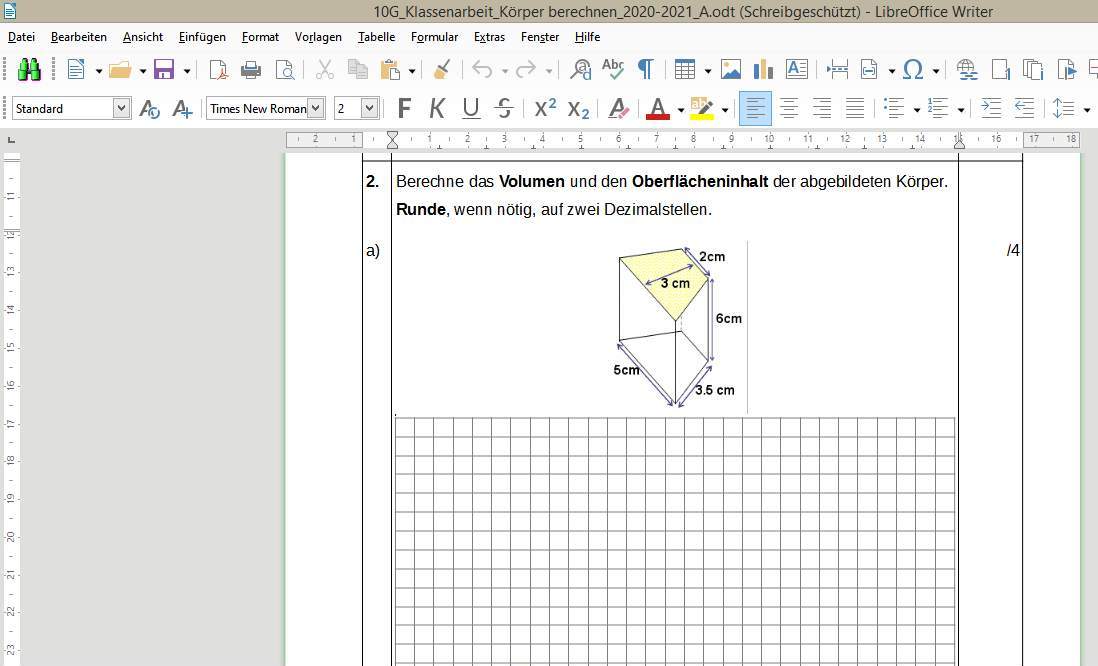Insert an endnote
Viewport: 1098px width, 666px height.
coord(1033,69)
